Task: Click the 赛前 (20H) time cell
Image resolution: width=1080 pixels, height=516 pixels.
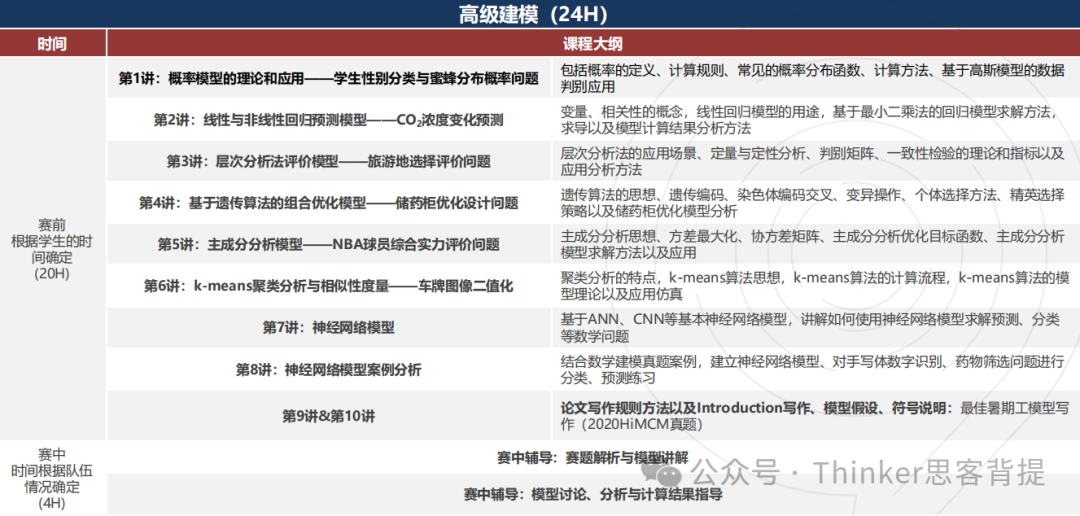Action: point(52,248)
